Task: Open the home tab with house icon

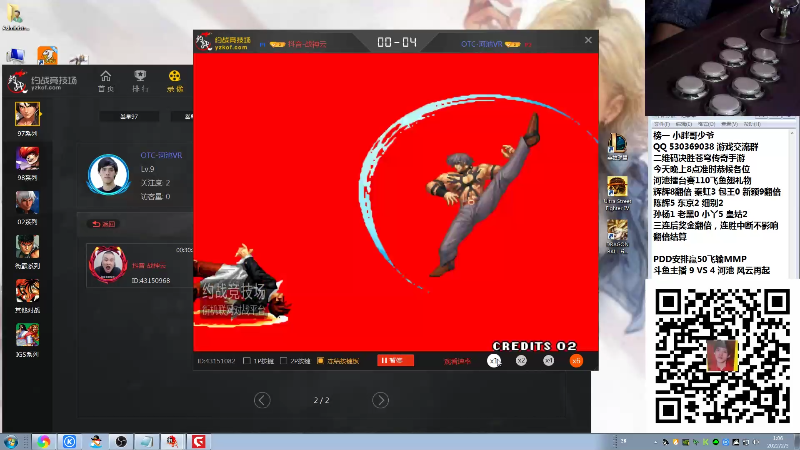Action: pyautogui.click(x=106, y=81)
